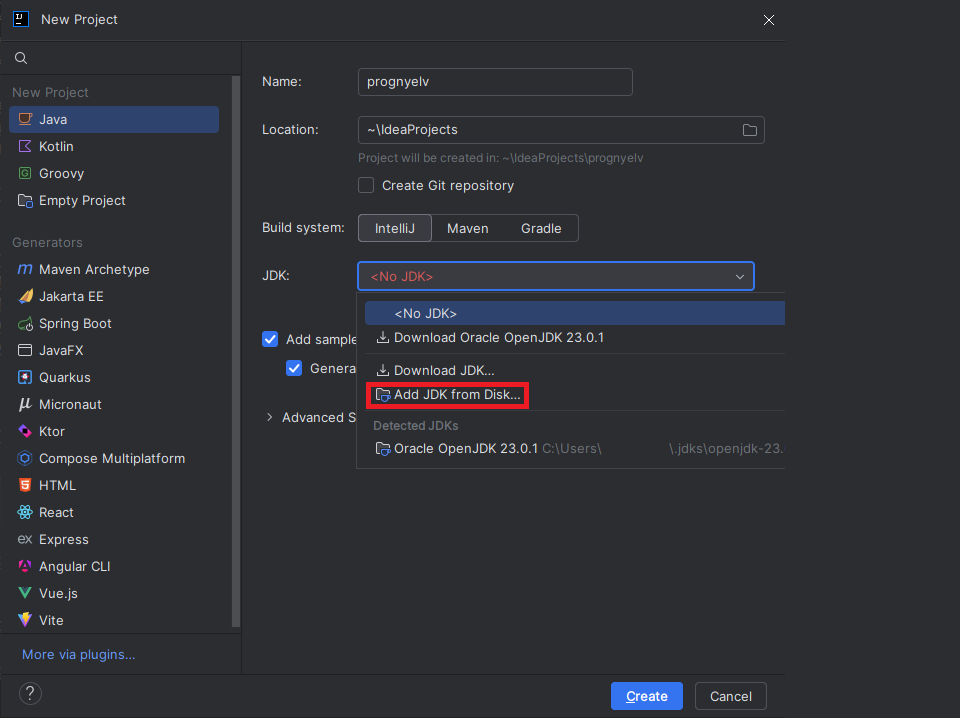
Task: Select Kotlin project type
Action: 114,146
